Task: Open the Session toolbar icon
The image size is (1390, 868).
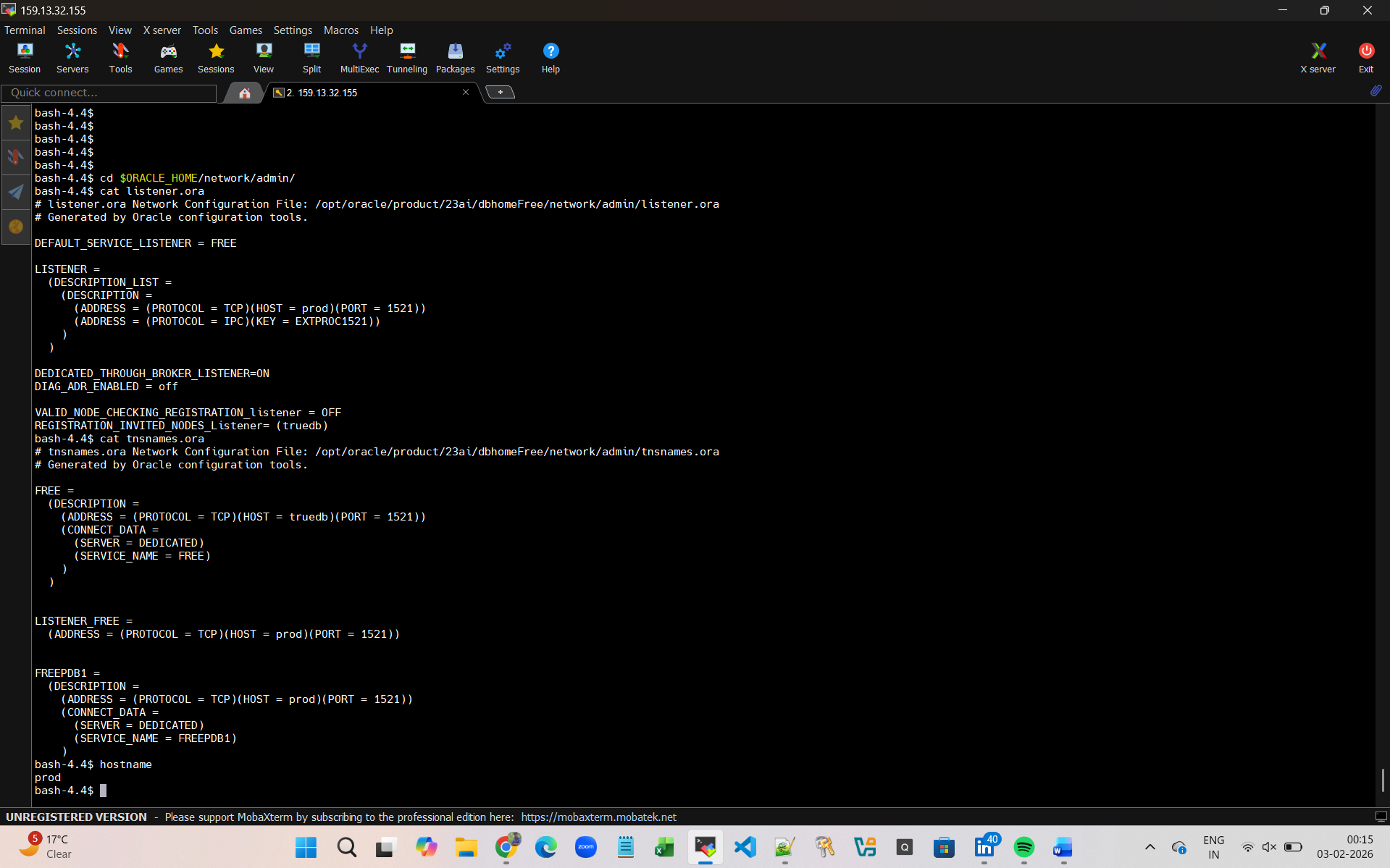Action: tap(25, 58)
